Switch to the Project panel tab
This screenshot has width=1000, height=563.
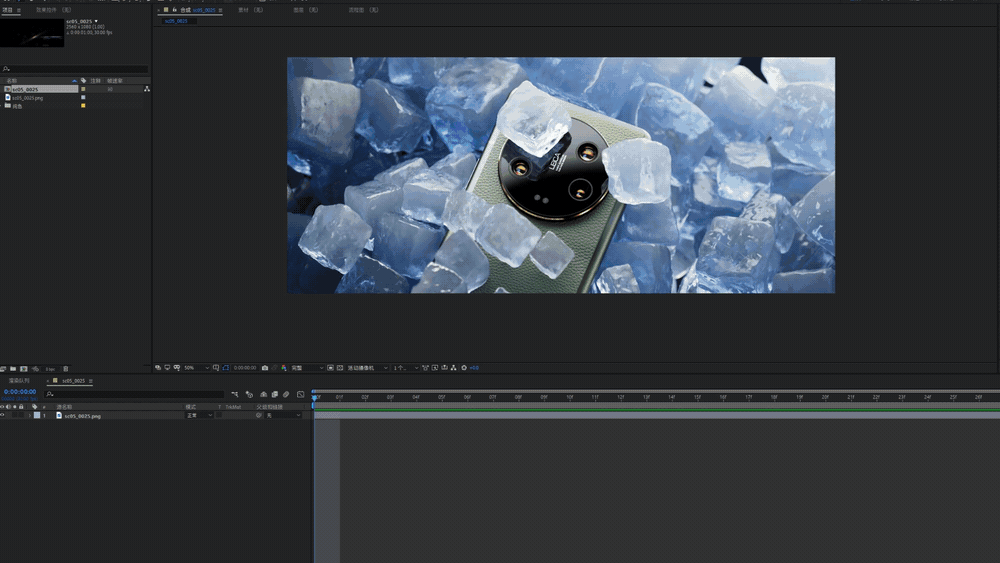(x=7, y=10)
